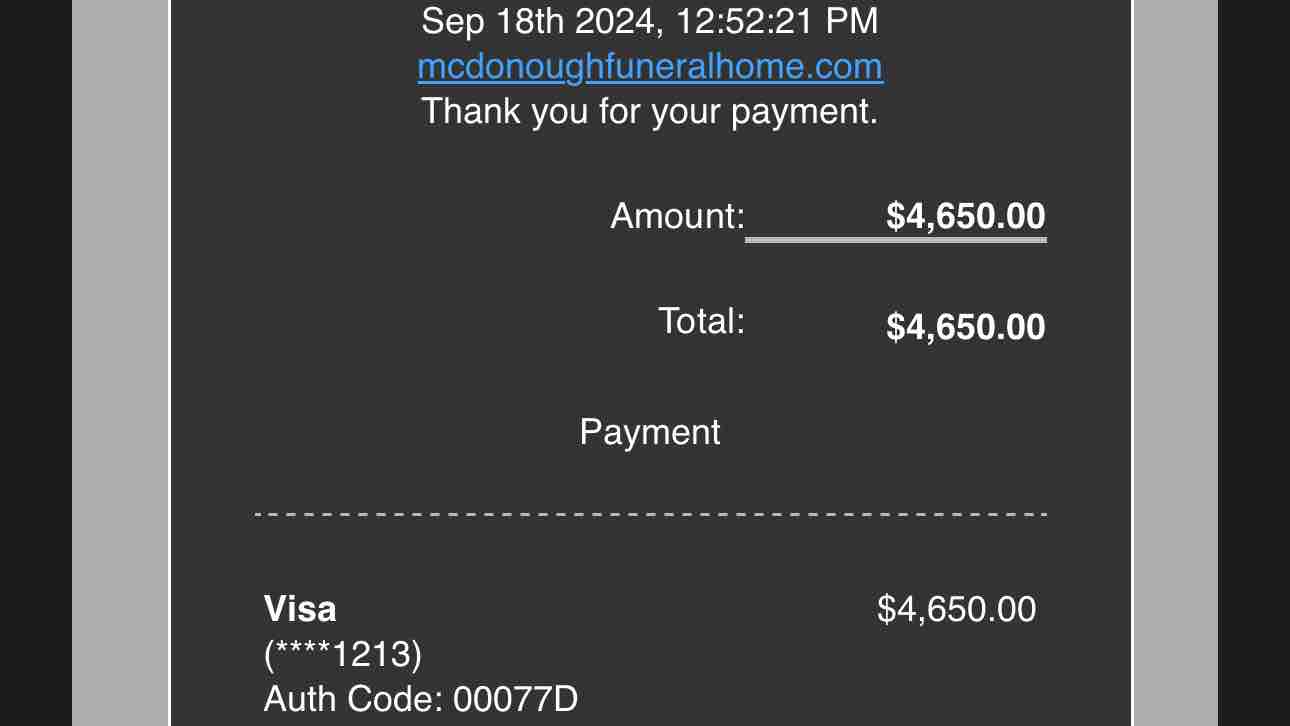
Task: Select the masked card number (****1213)
Action: tap(343, 655)
